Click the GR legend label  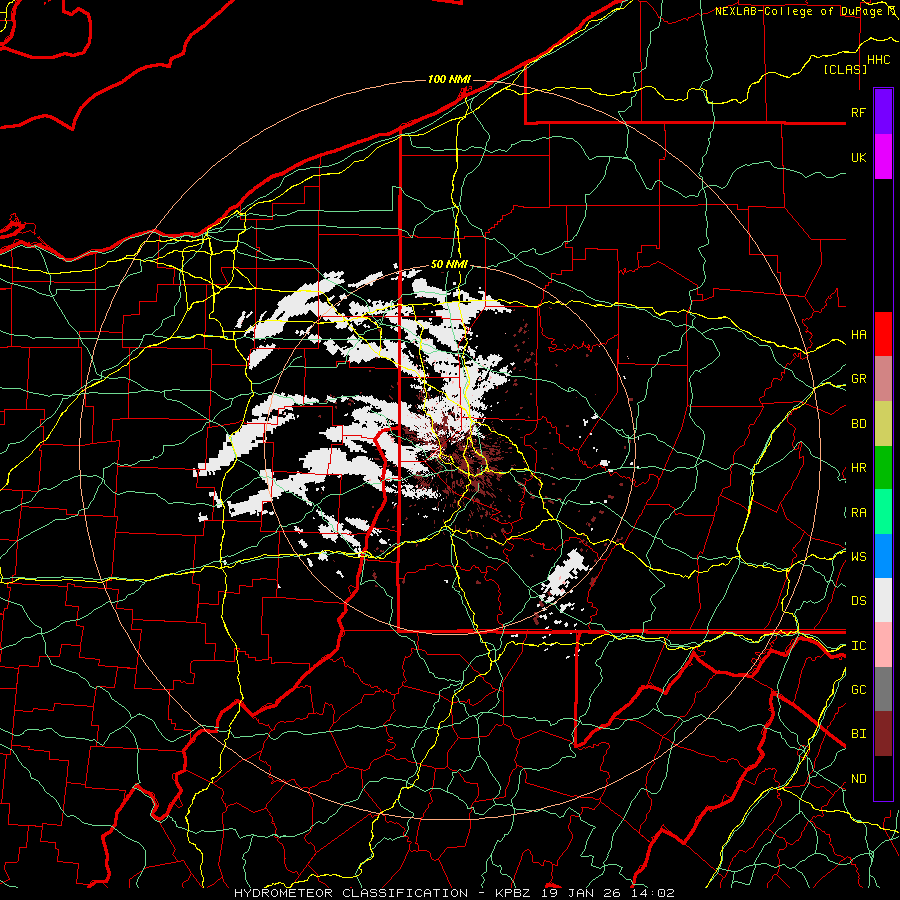pos(858,379)
